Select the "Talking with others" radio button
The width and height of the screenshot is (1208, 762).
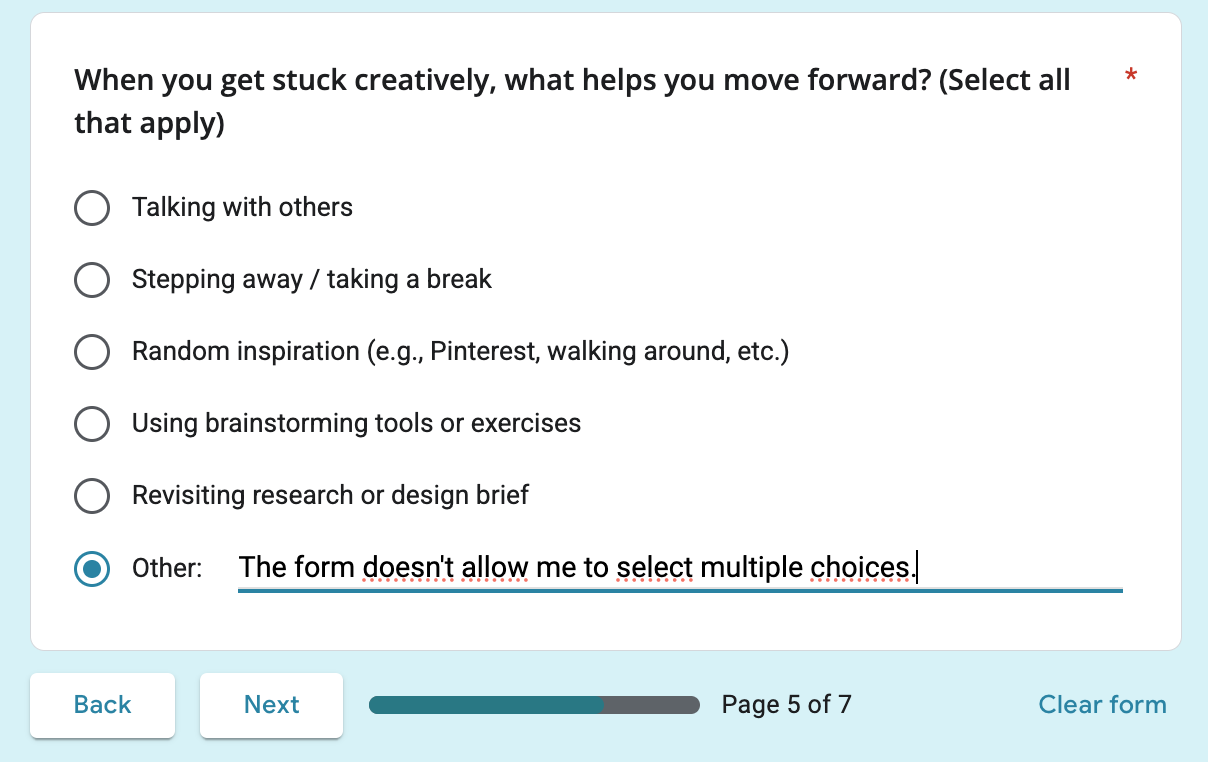pos(92,208)
